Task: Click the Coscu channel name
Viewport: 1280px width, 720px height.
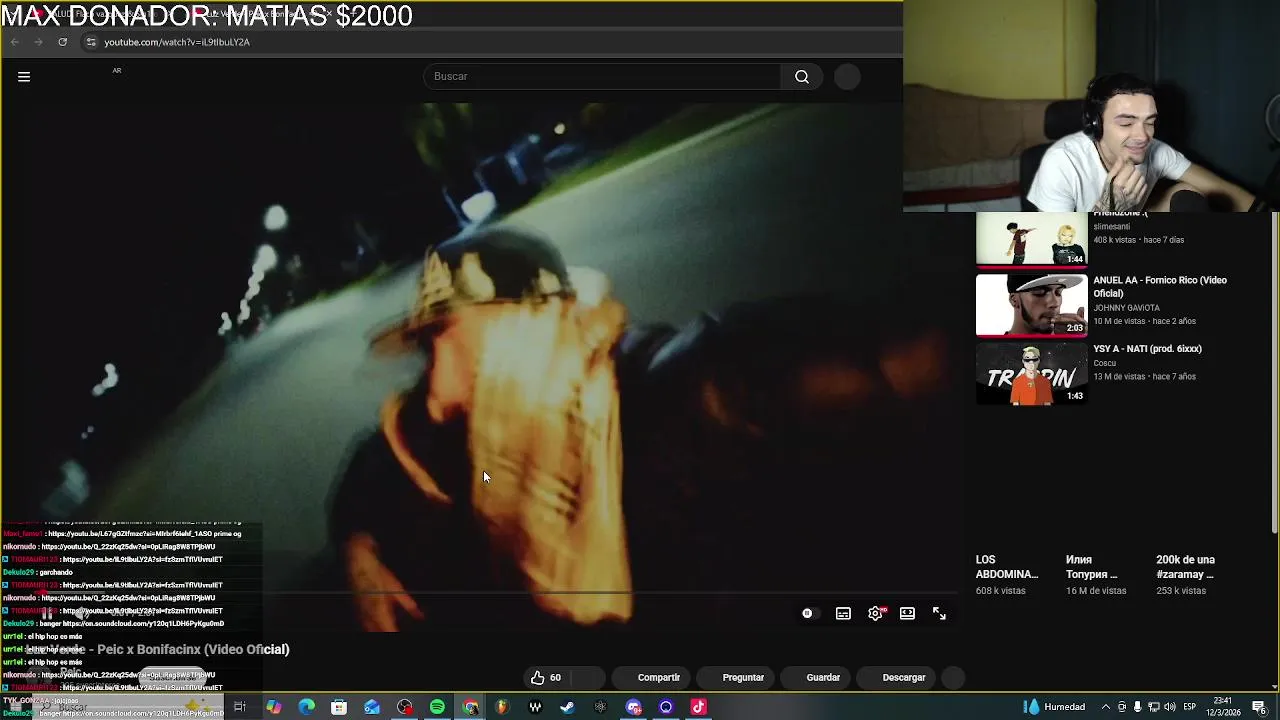Action: pyautogui.click(x=1104, y=363)
